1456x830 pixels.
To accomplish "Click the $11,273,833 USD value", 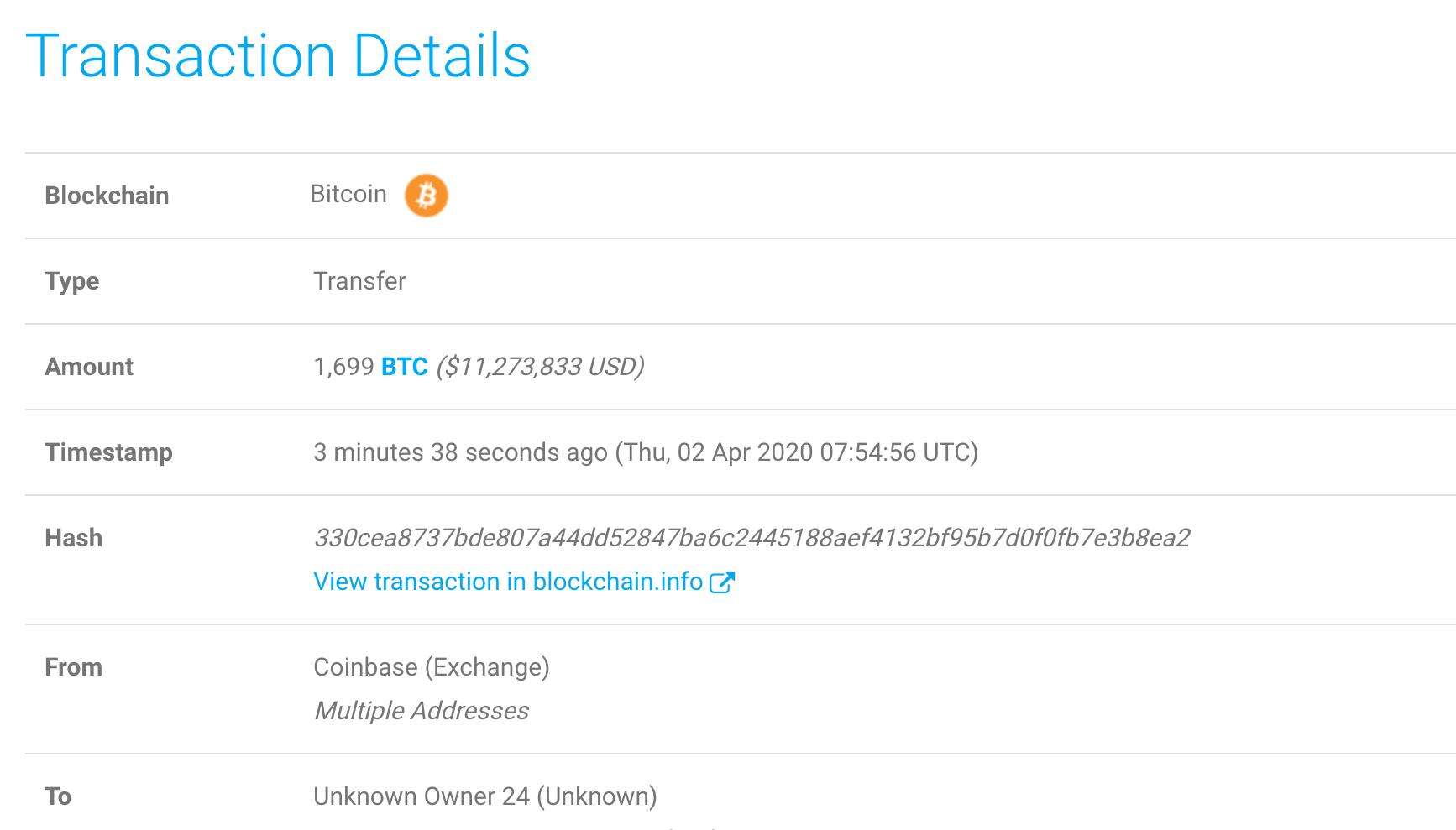I will coord(540,367).
